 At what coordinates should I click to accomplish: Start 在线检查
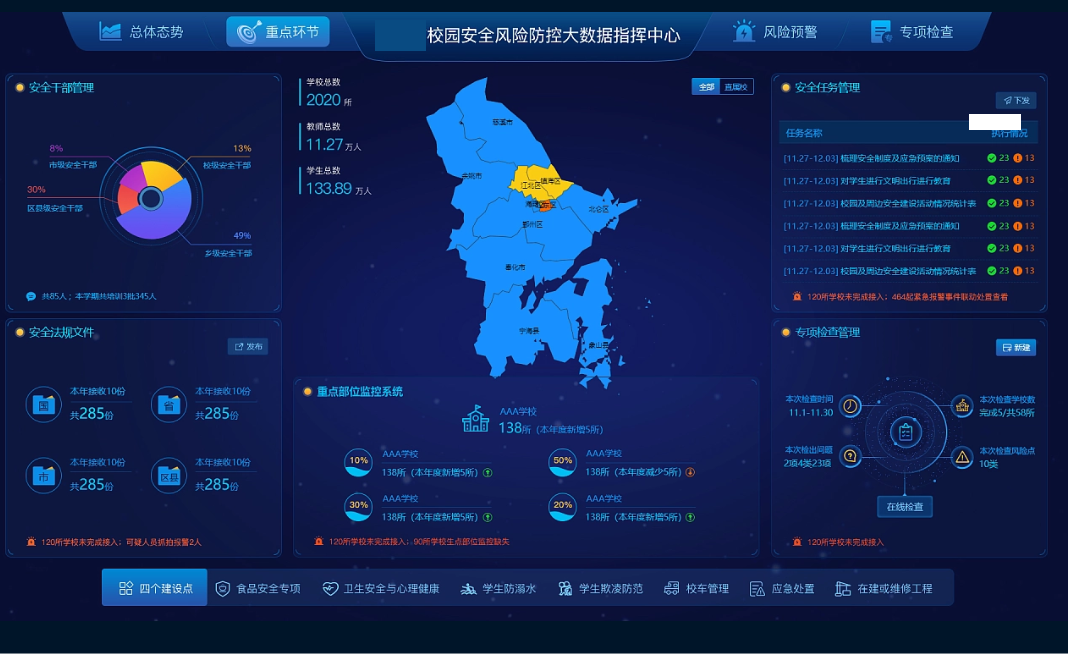[905, 506]
